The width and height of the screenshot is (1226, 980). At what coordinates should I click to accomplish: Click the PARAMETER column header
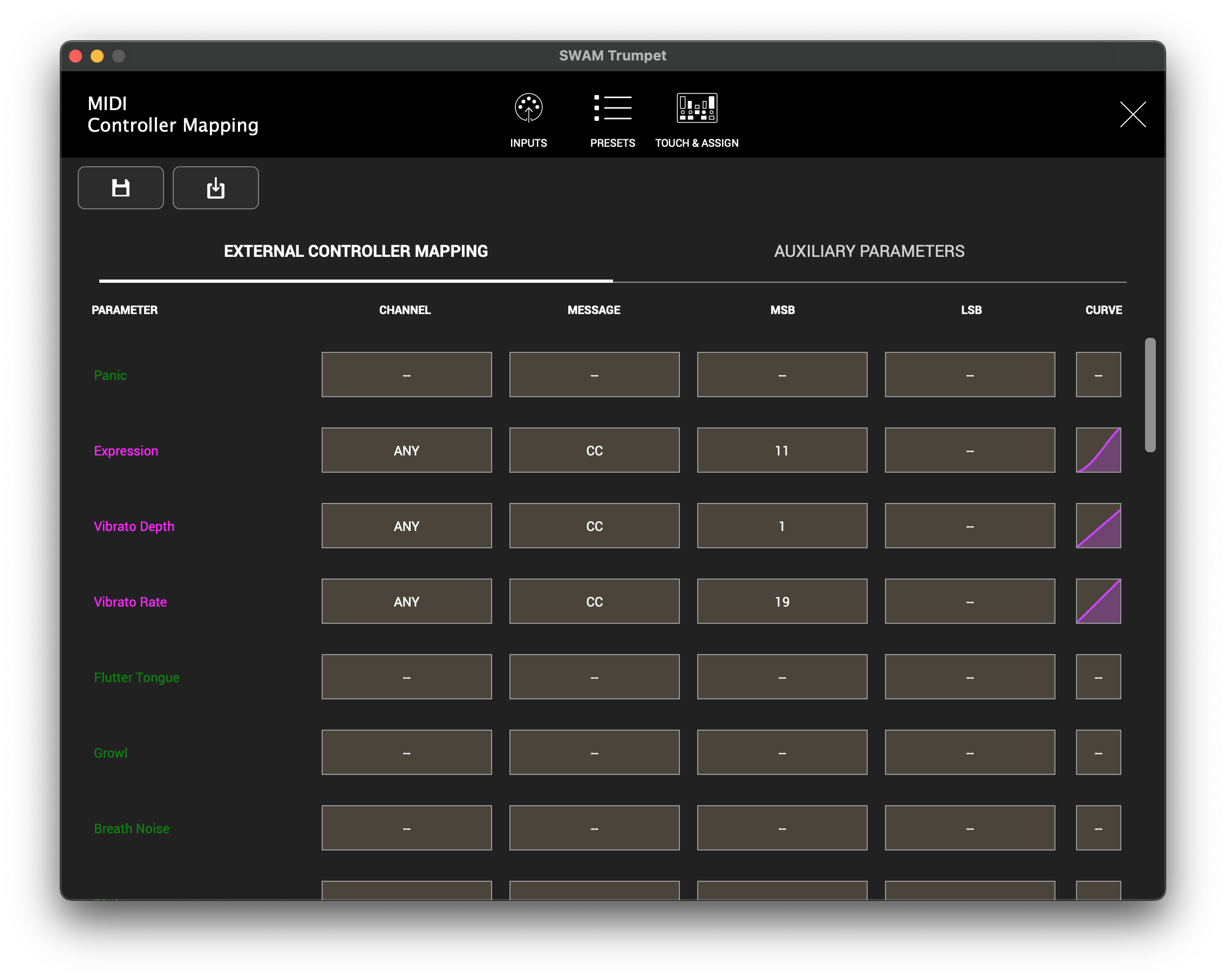(125, 310)
